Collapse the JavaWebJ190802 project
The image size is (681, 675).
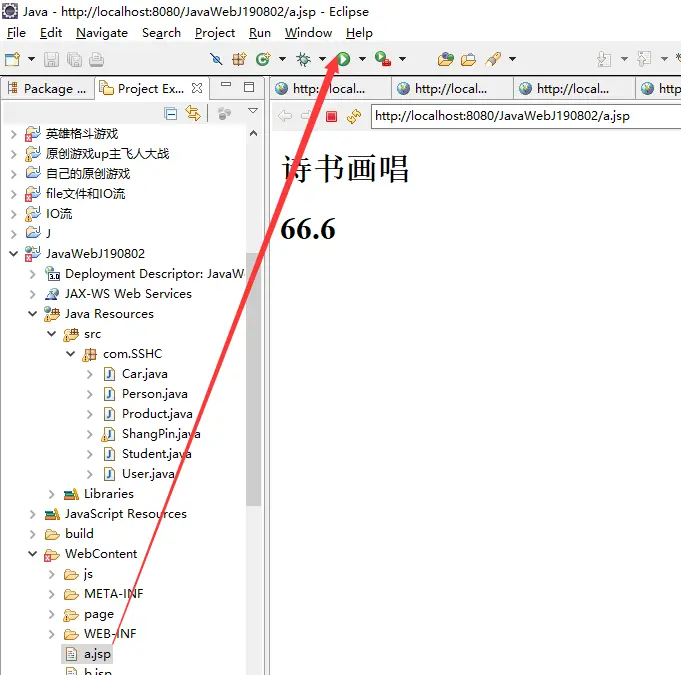coord(13,253)
